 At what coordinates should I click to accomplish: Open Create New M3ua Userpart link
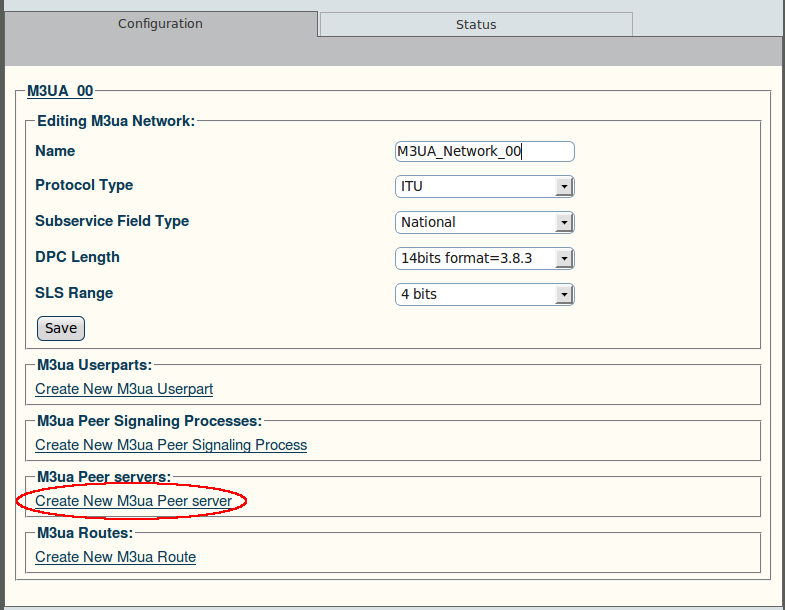[124, 389]
